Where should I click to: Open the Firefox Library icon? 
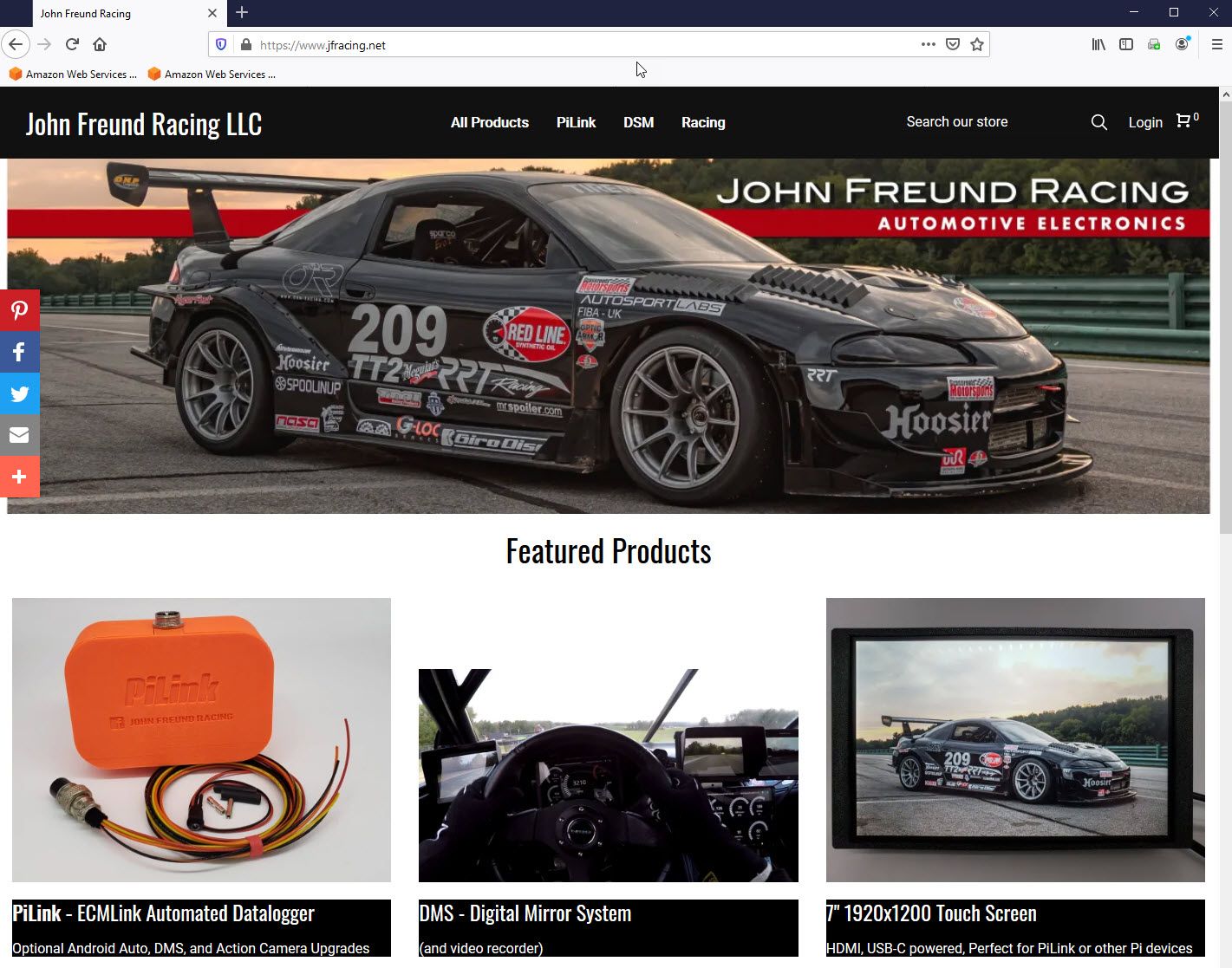coord(1098,44)
